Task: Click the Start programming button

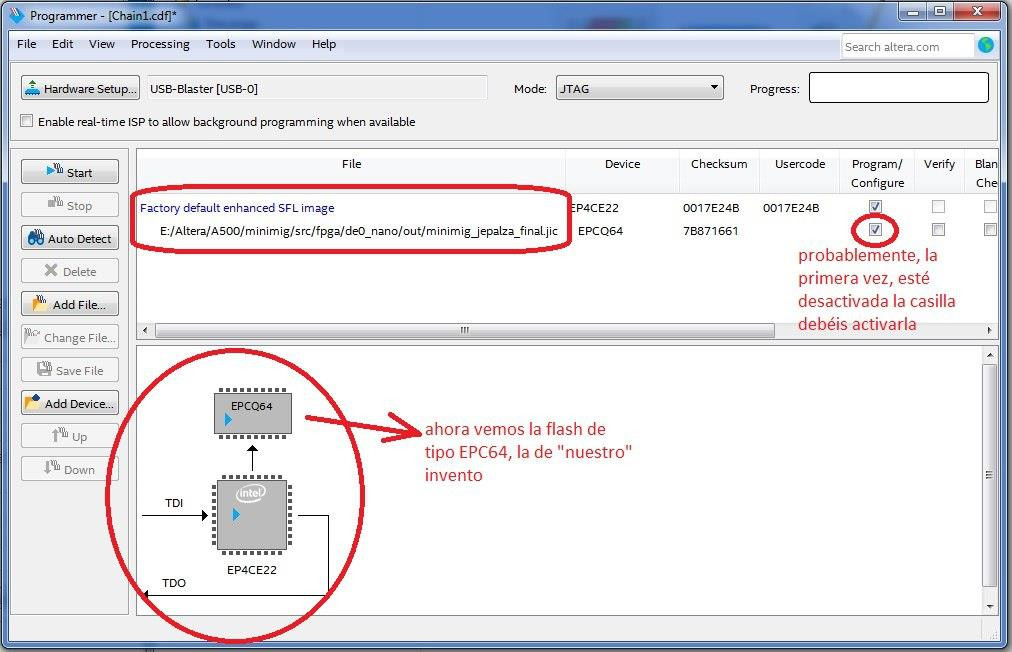Action: coord(69,172)
